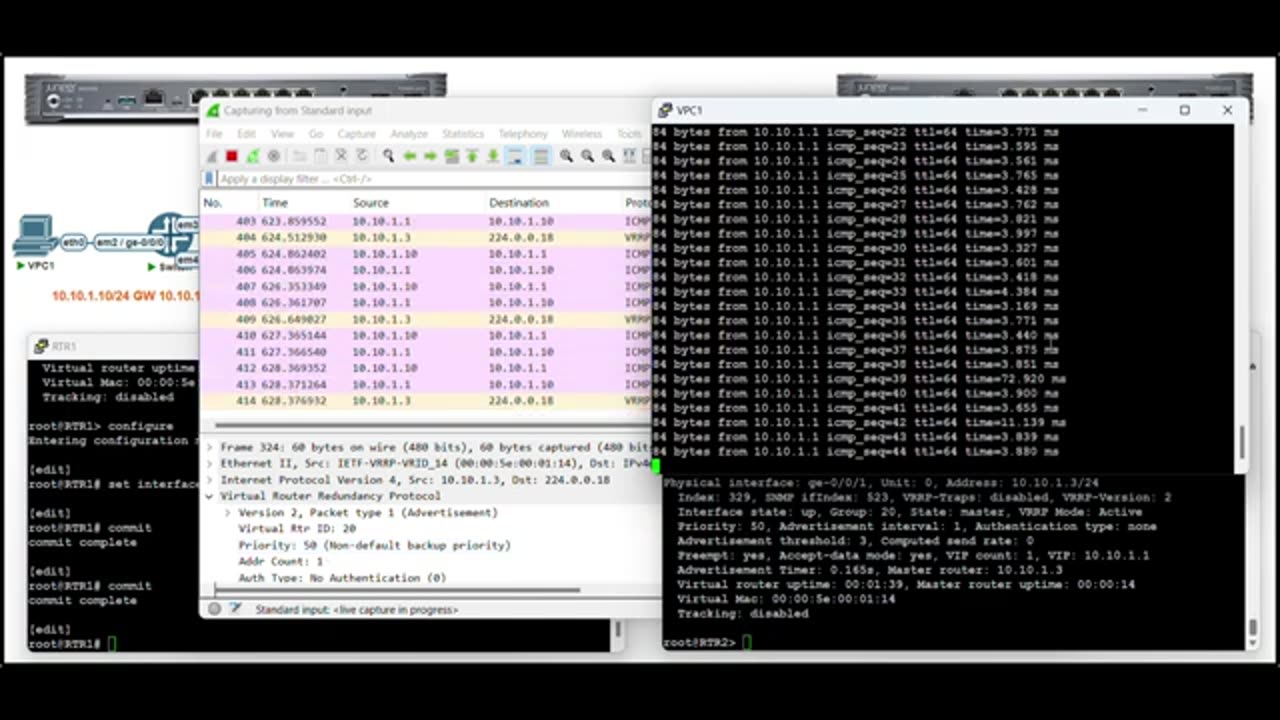The width and height of the screenshot is (1280, 720).
Task: Open the Analyze menu in Wireshark
Action: point(409,134)
